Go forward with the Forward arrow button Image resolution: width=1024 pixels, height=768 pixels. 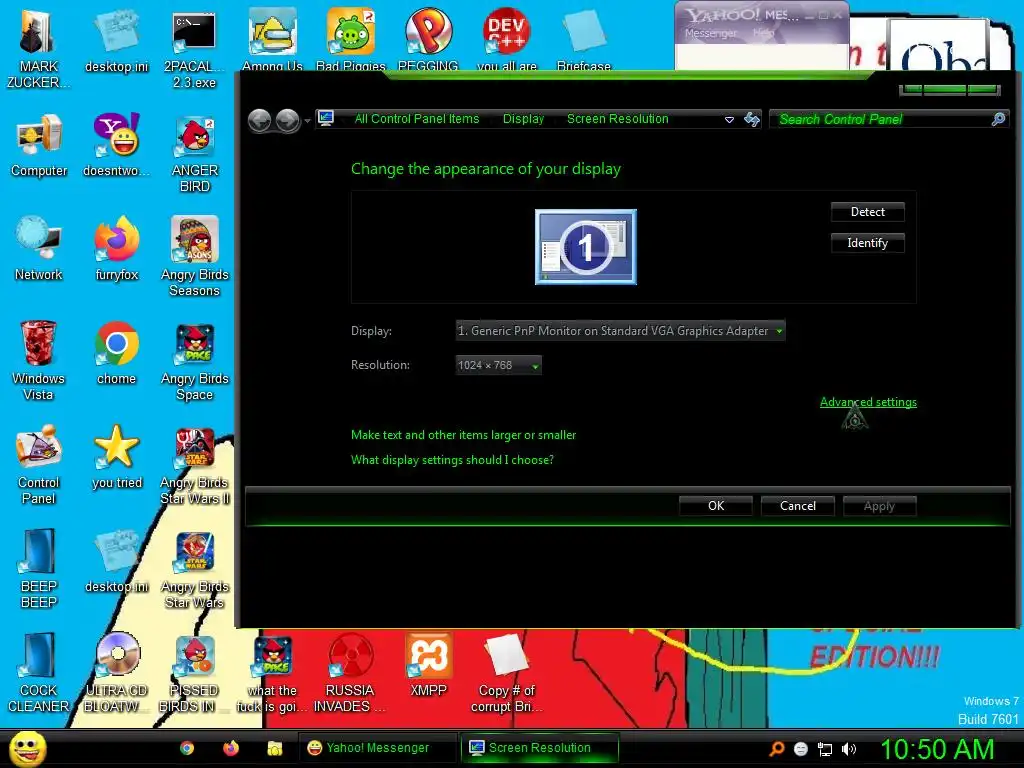point(288,120)
